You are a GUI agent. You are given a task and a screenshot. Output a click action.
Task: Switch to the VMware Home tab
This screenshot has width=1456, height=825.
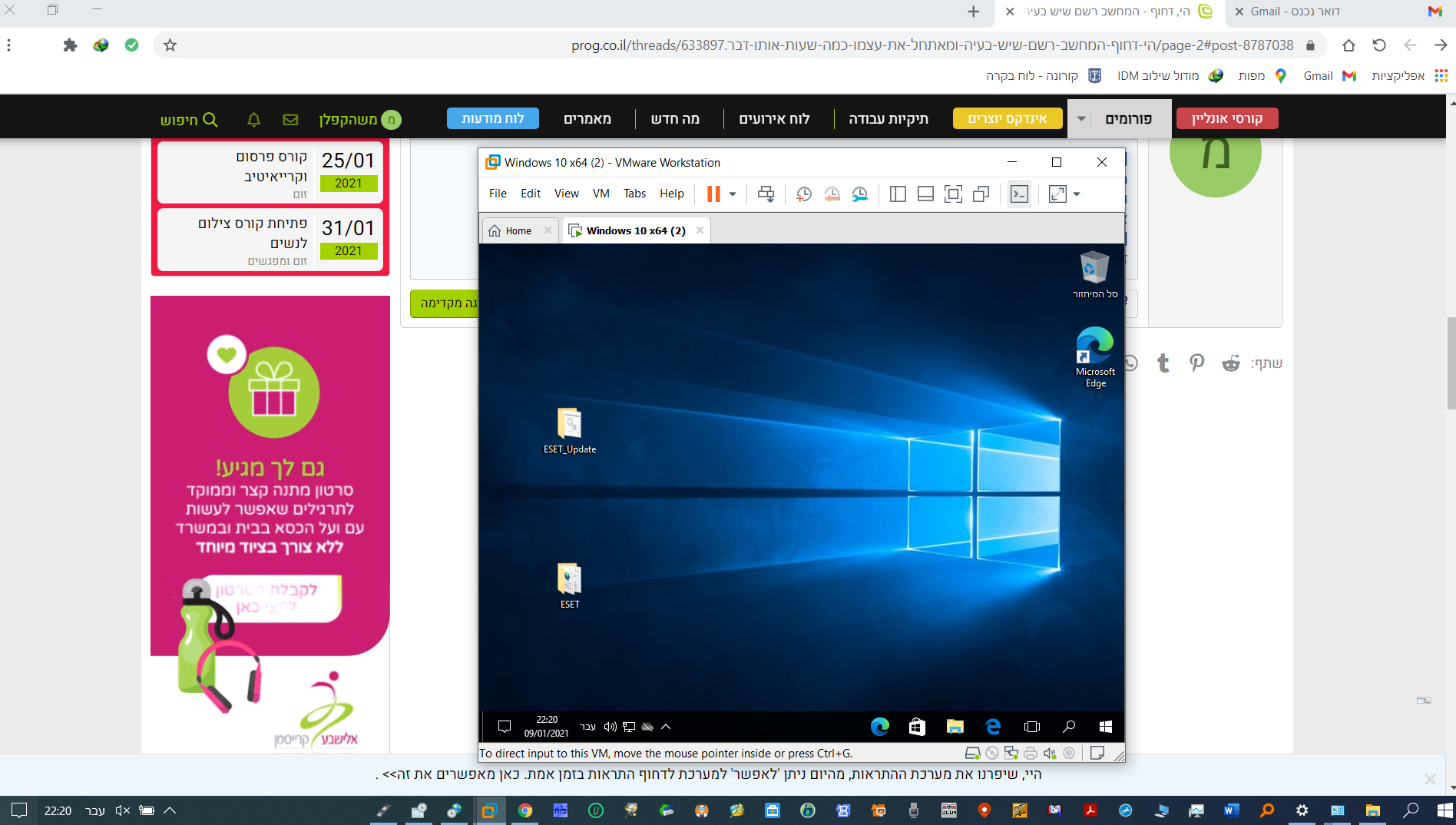518,230
